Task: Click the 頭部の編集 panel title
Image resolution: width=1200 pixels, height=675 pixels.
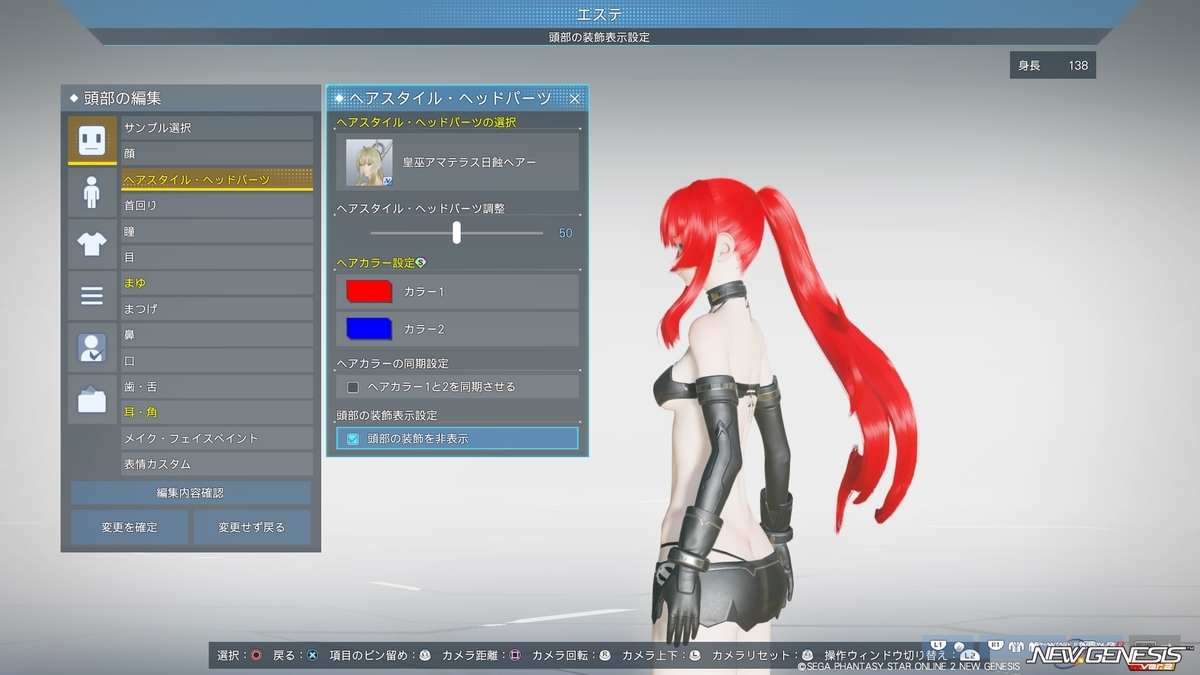Action: pyautogui.click(x=122, y=98)
